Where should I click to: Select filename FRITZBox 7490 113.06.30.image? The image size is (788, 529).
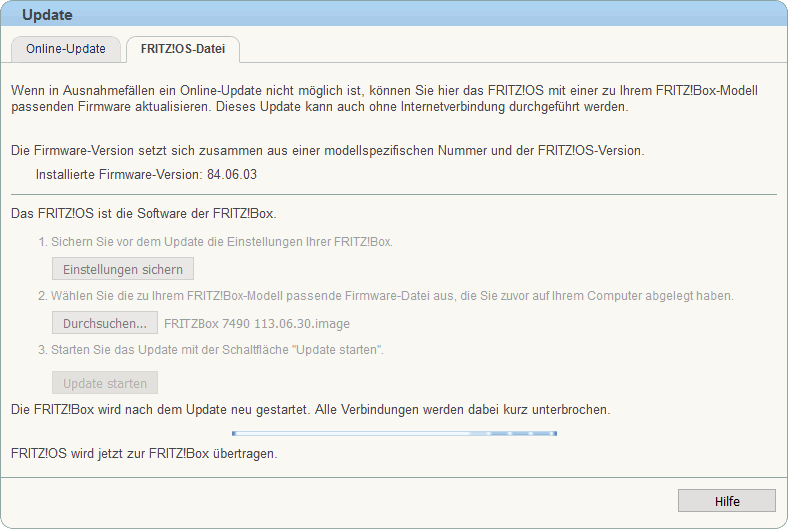(x=257, y=324)
